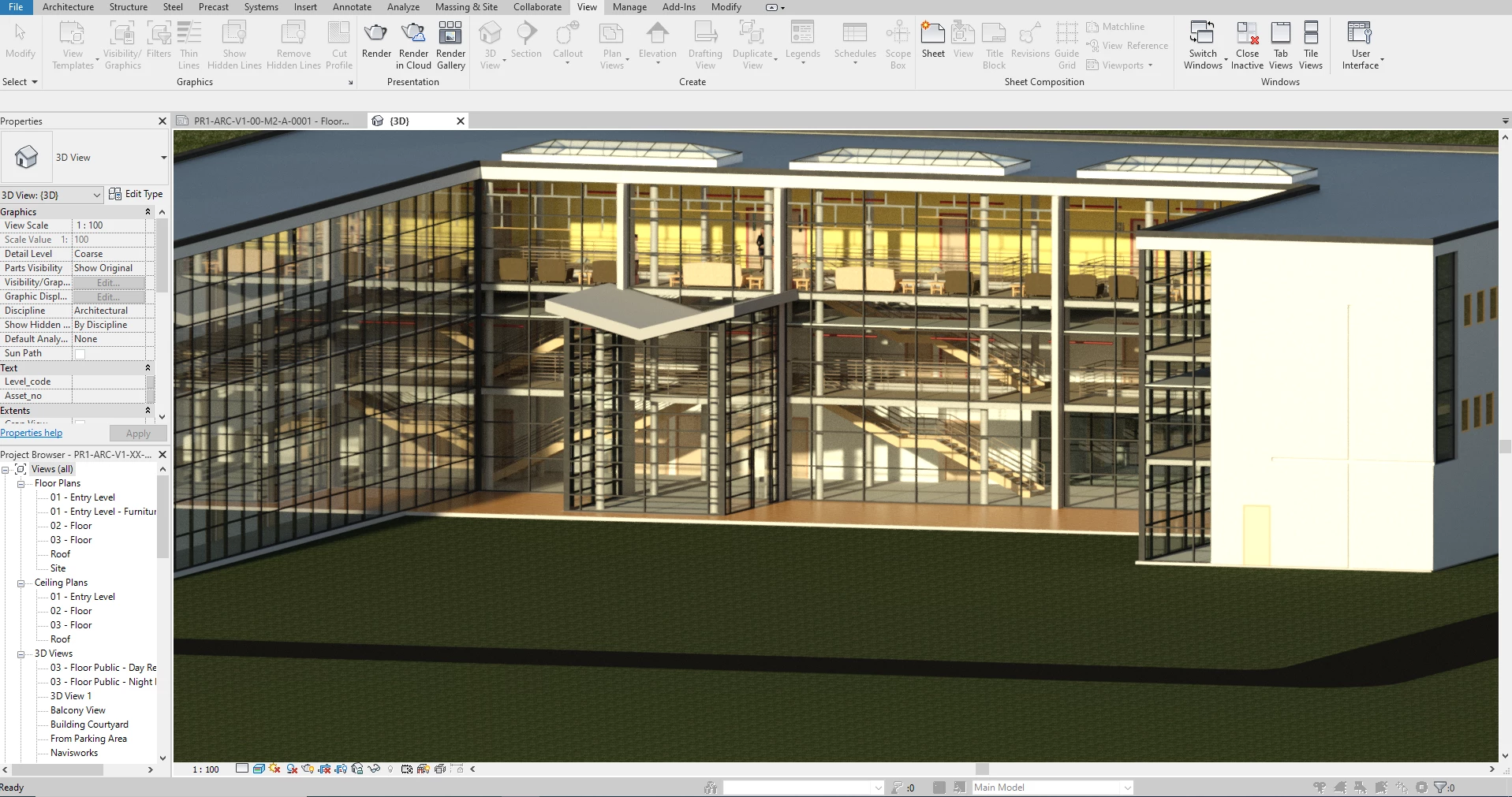Click Render in Cloud icon
The width and height of the screenshot is (1512, 797).
tap(413, 34)
